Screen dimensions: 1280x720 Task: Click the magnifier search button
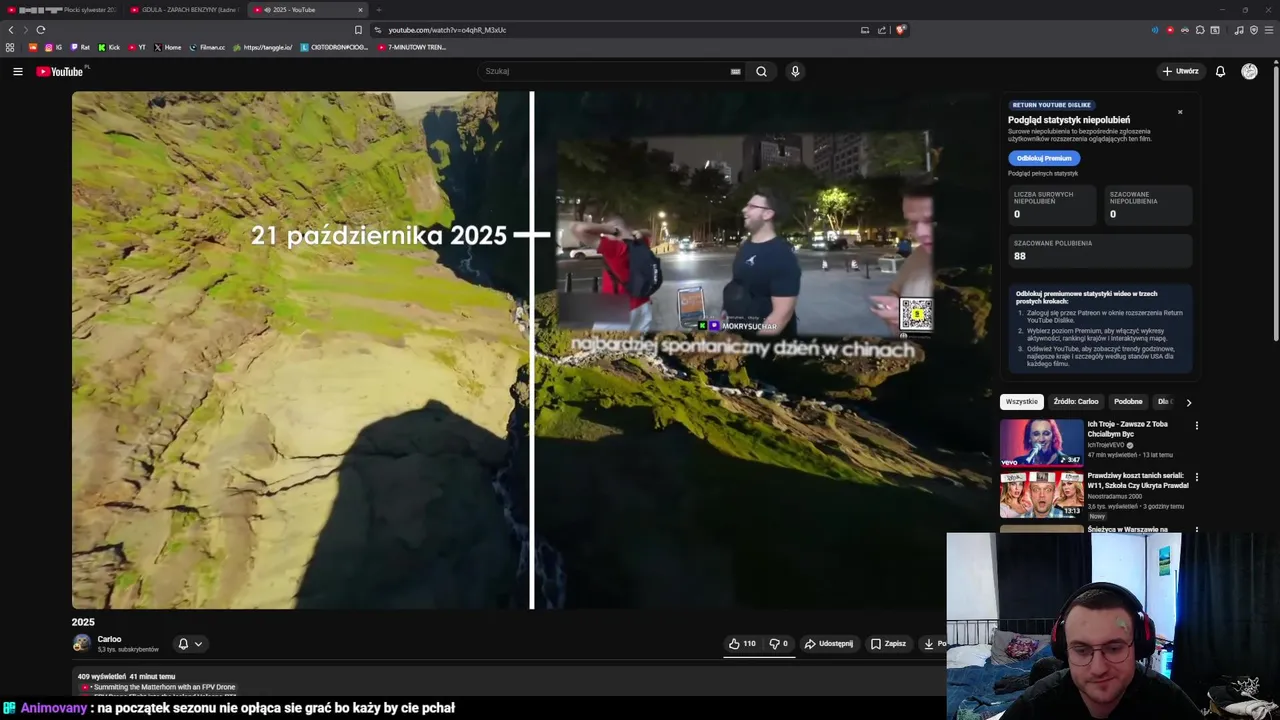(761, 71)
